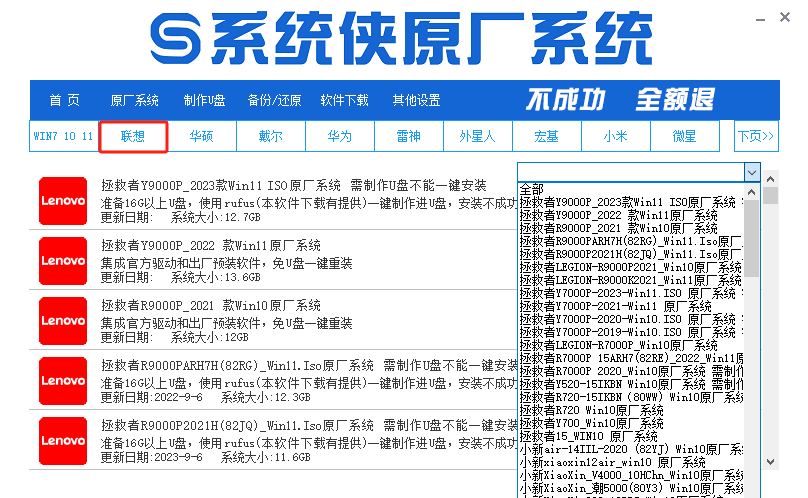The image size is (808, 498).
Task: Click dropdown list scrollbar up arrow
Action: coord(751,192)
